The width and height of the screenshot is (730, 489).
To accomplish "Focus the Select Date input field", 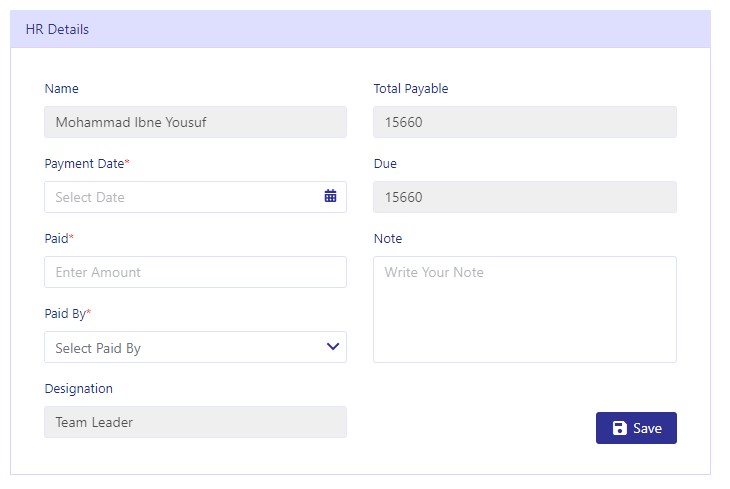I will [195, 197].
